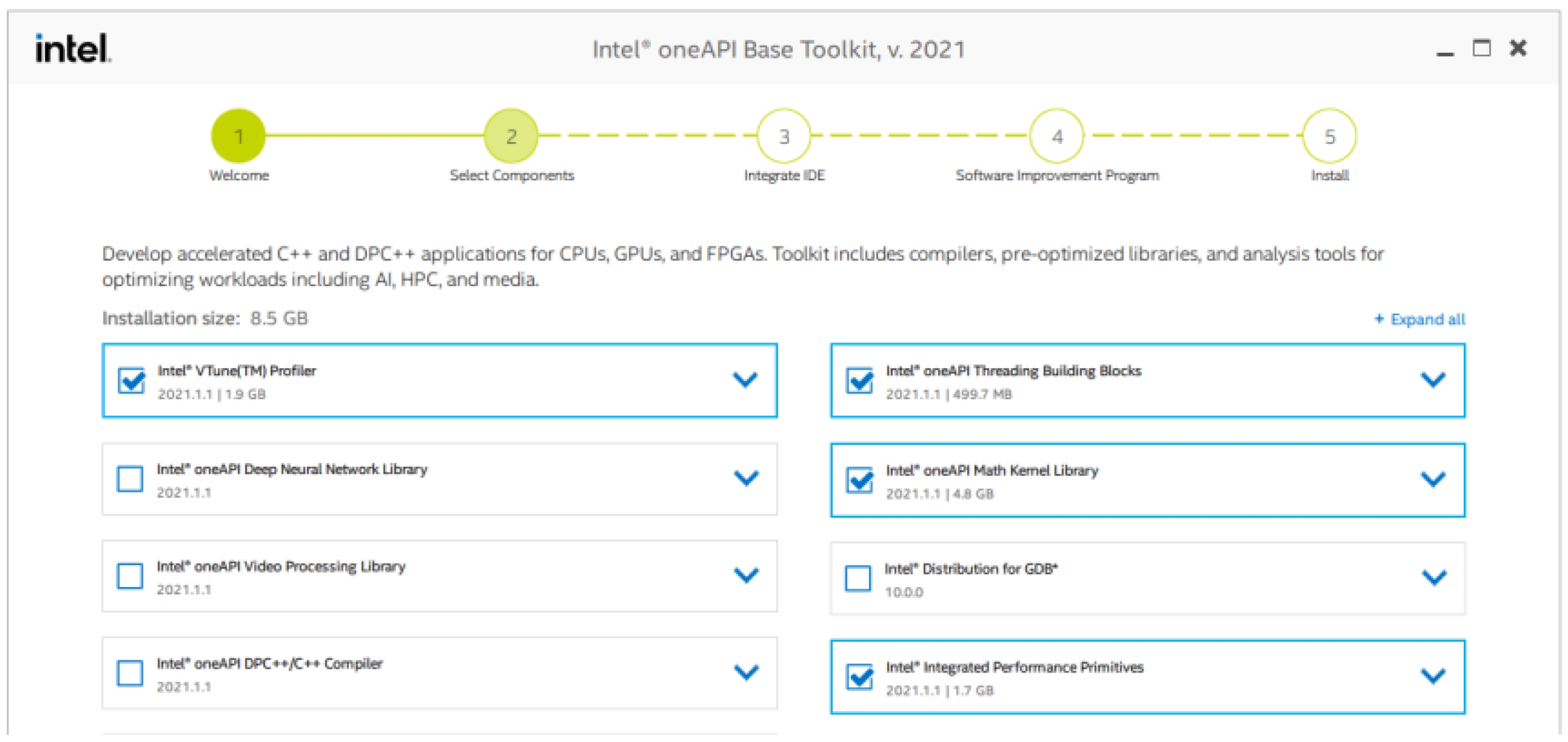
Task: Click Intel Integrated Performance Primitives name
Action: tap(1015, 667)
